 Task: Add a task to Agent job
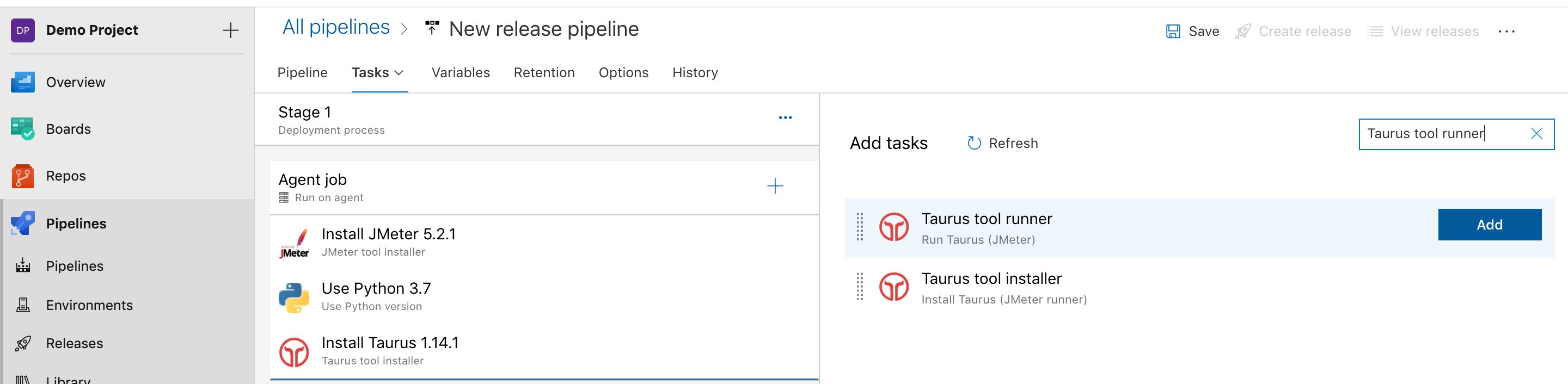click(774, 186)
